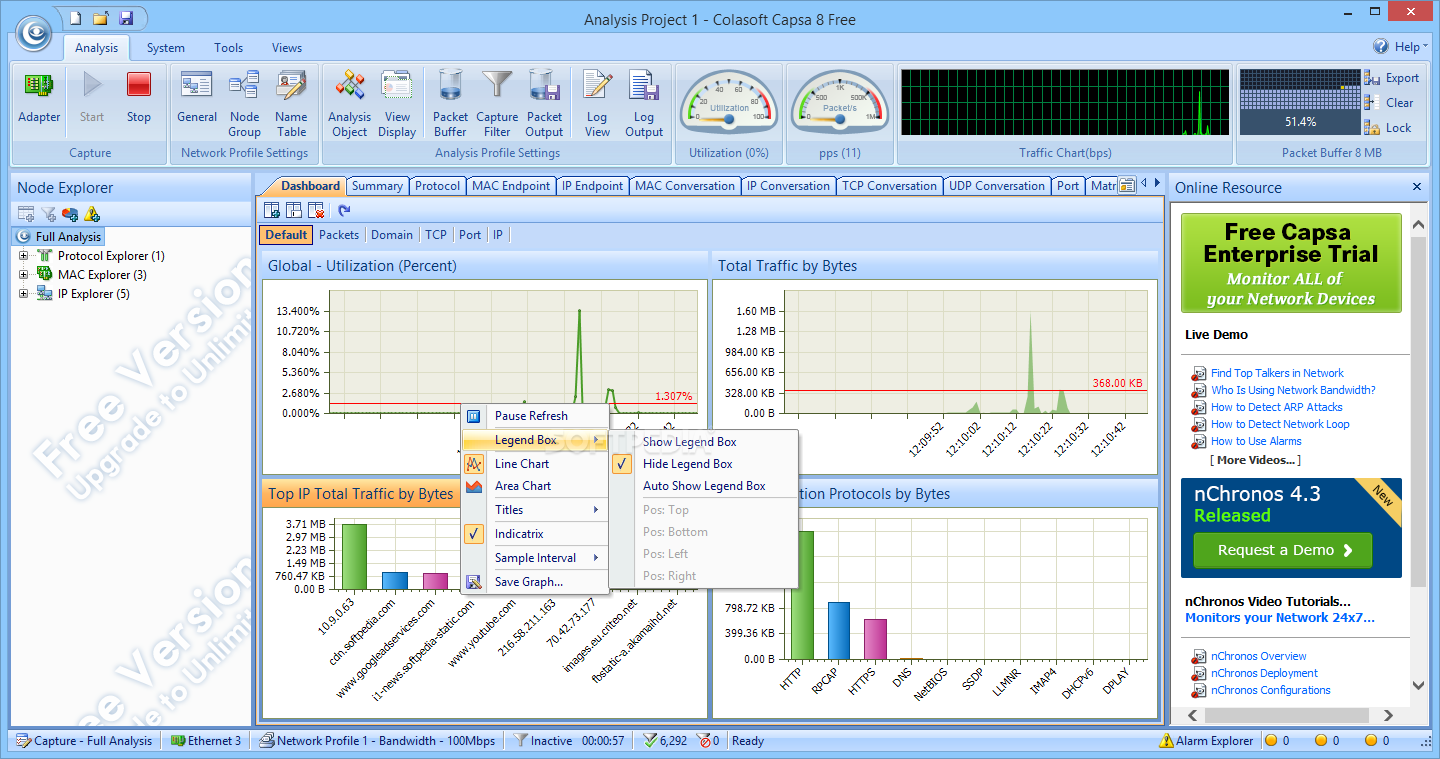Click the dashboard refresh arrow icon
This screenshot has height=759, width=1440.
click(345, 210)
